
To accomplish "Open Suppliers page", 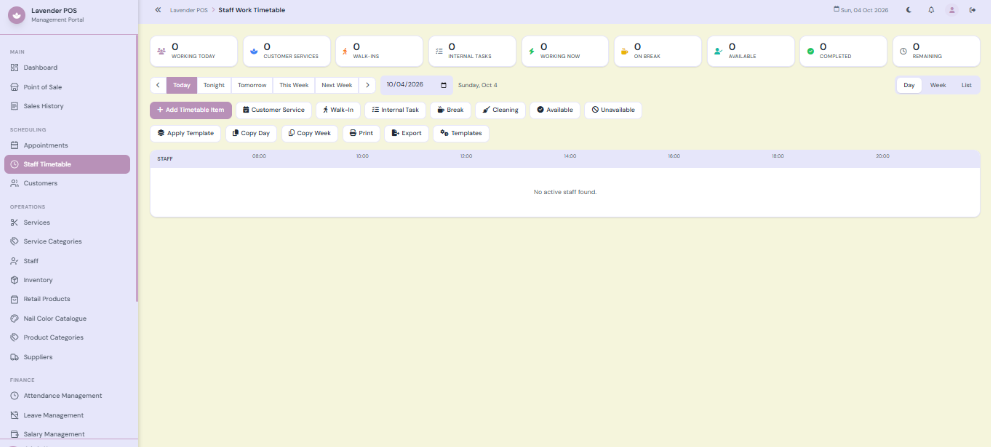I will click(x=67, y=357).
